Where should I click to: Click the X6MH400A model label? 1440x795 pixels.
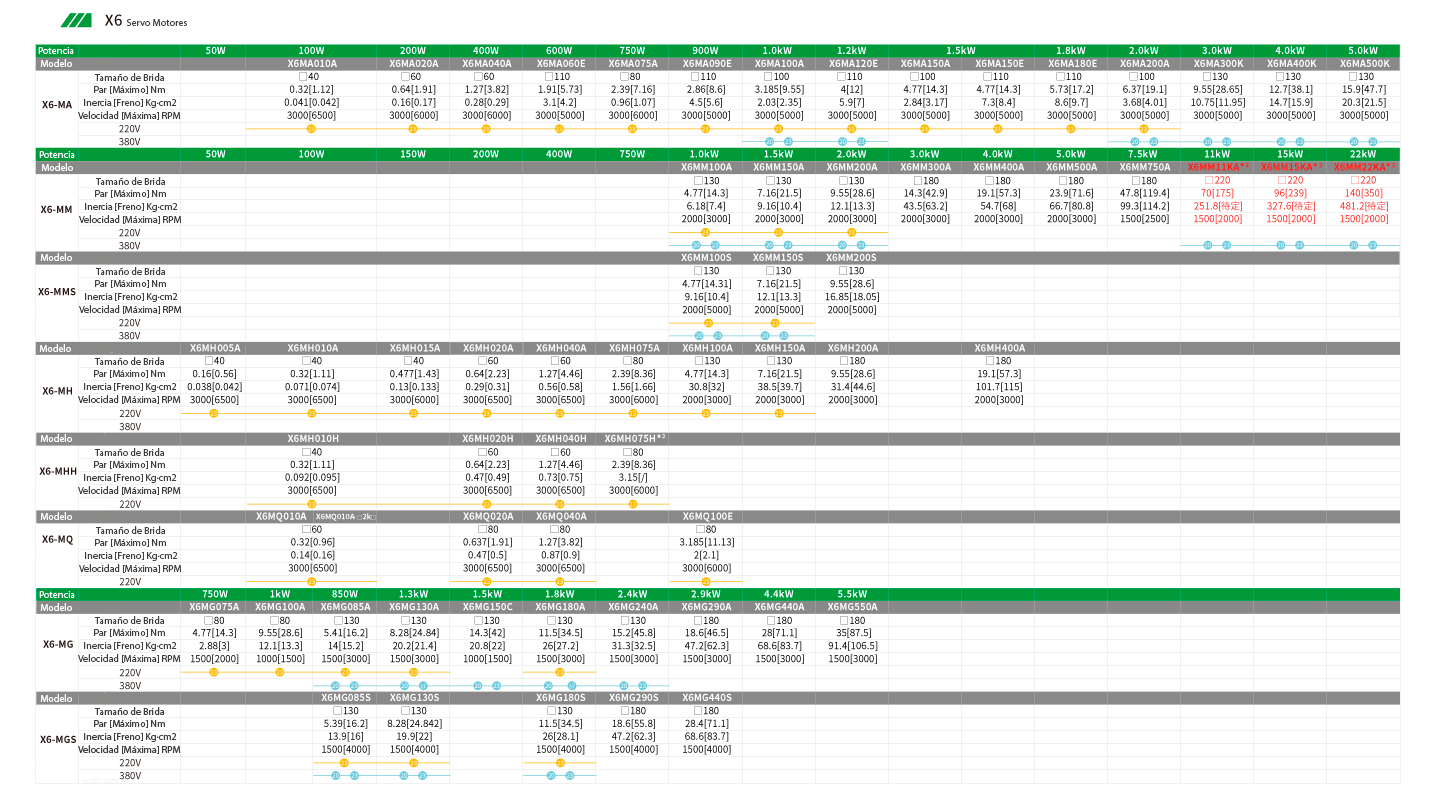(x=998, y=348)
